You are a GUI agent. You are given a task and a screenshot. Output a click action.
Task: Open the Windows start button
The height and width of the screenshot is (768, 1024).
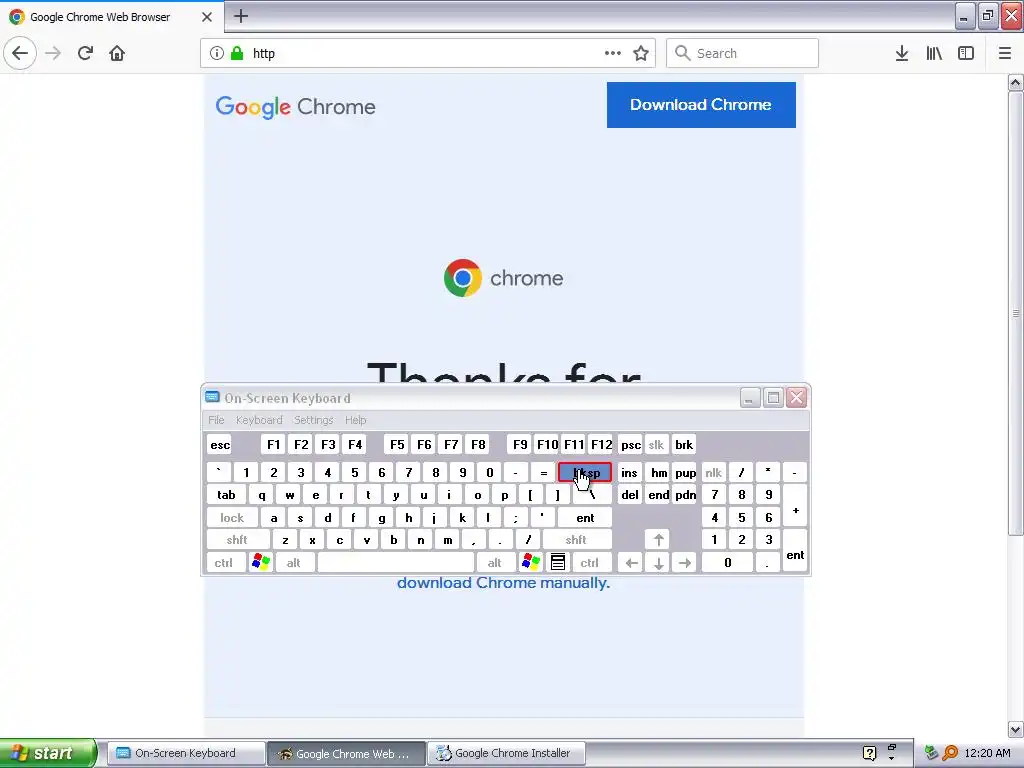[x=48, y=753]
